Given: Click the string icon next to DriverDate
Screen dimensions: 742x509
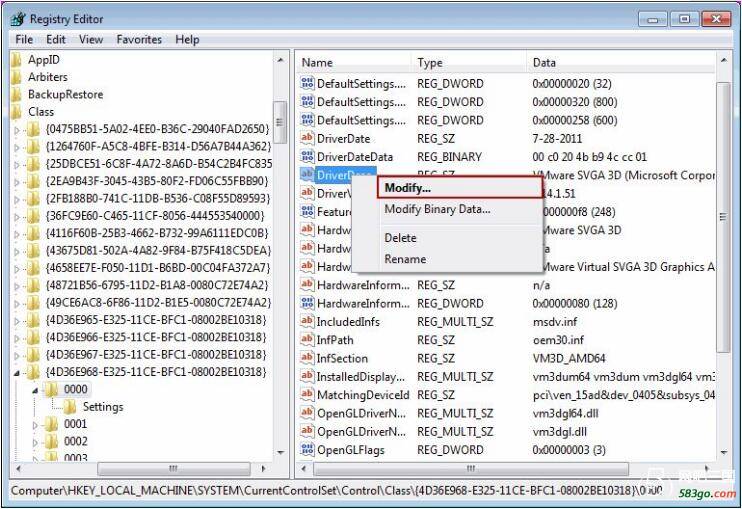Looking at the screenshot, I should [x=307, y=138].
